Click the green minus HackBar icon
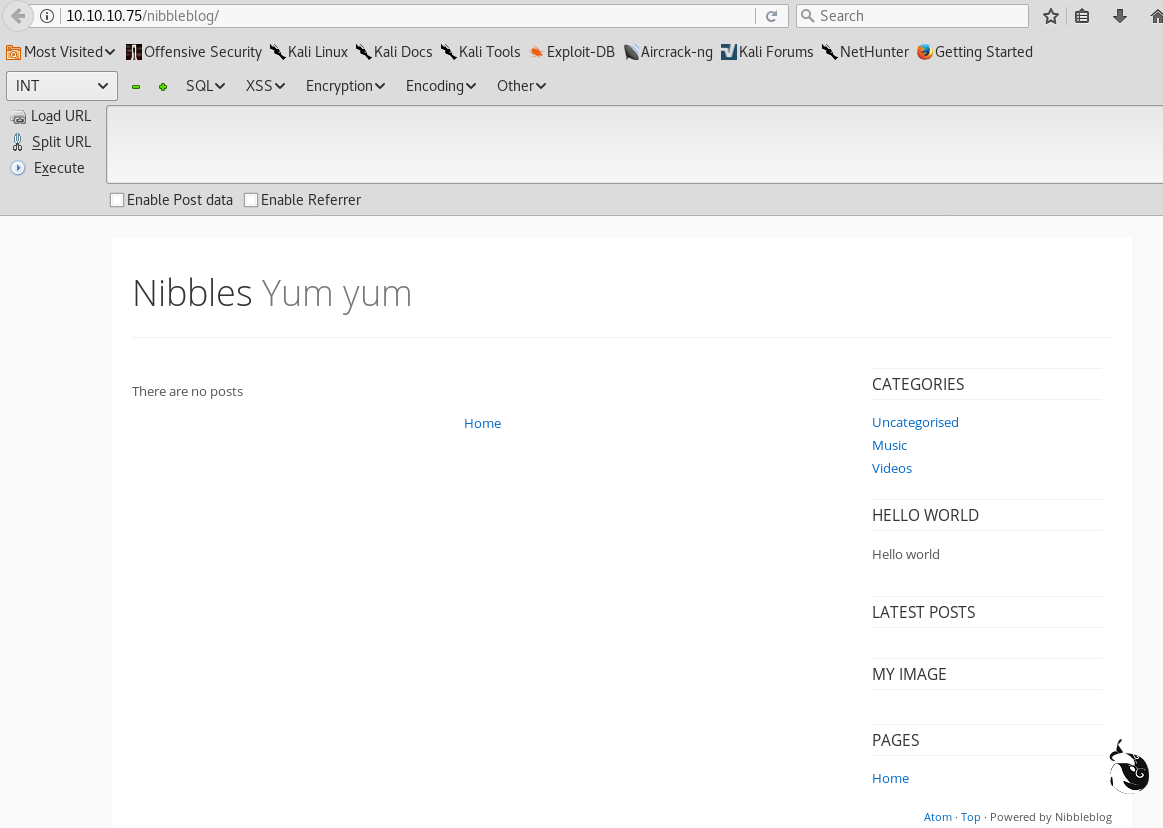Viewport: 1163px width, 828px height. 136,87
